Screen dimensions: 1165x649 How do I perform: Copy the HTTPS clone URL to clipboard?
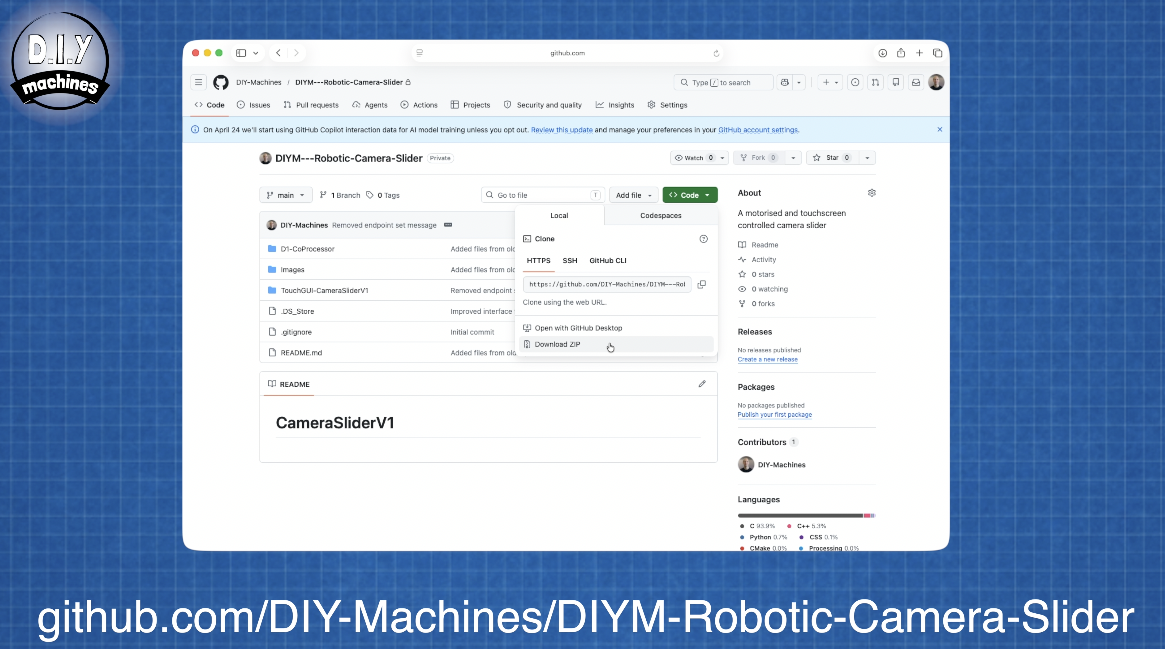point(701,284)
